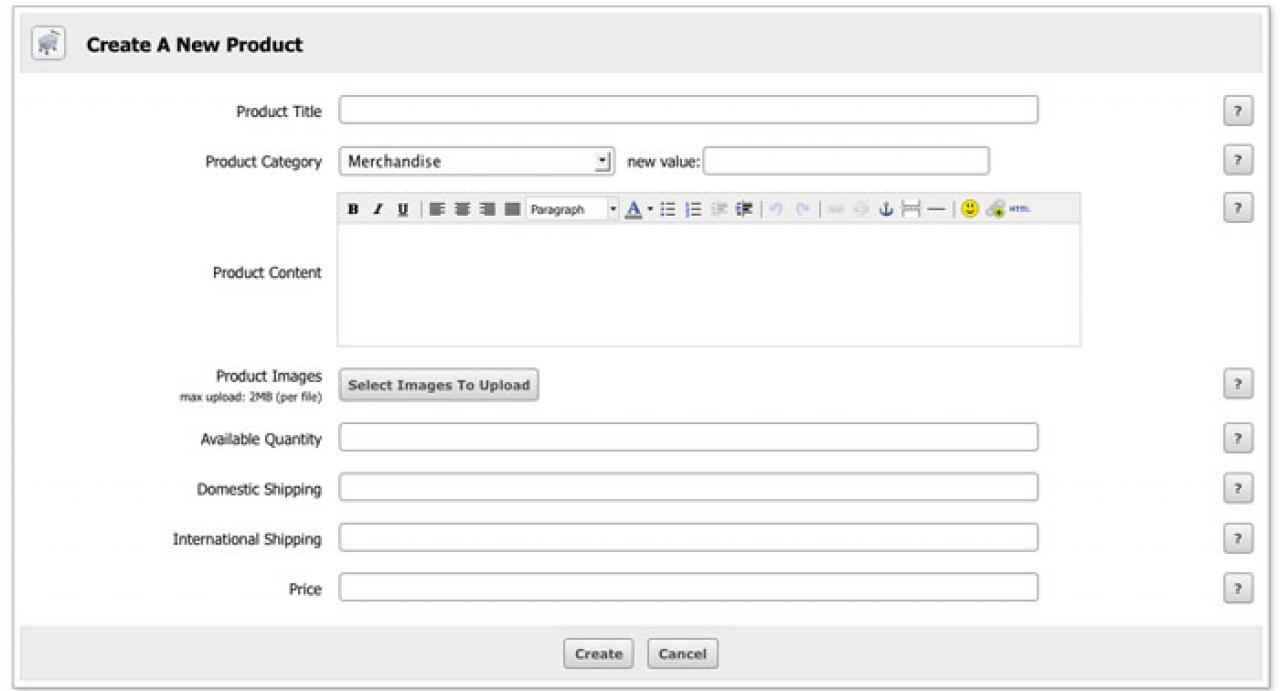
Task: Click the Create button
Action: pyautogui.click(x=599, y=654)
